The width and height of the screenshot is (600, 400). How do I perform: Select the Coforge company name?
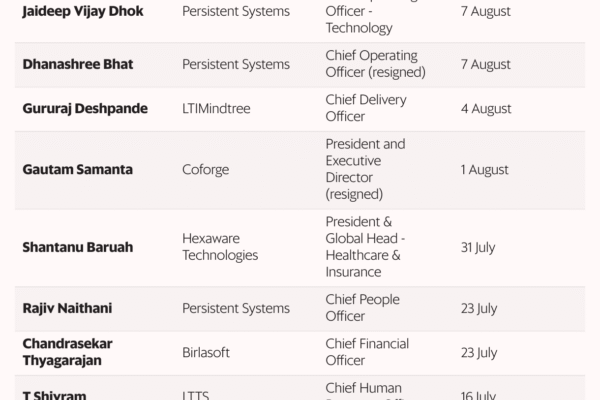(x=206, y=170)
